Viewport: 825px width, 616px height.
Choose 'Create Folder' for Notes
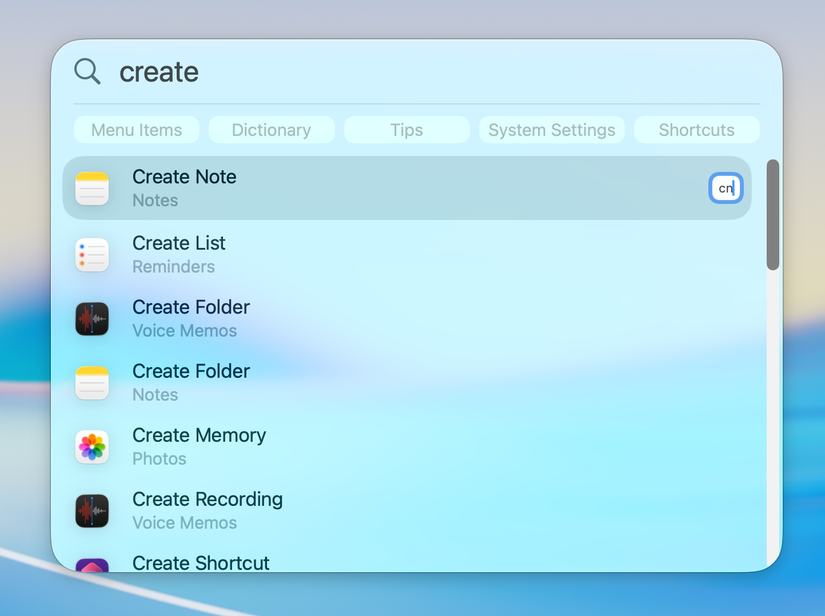point(407,383)
